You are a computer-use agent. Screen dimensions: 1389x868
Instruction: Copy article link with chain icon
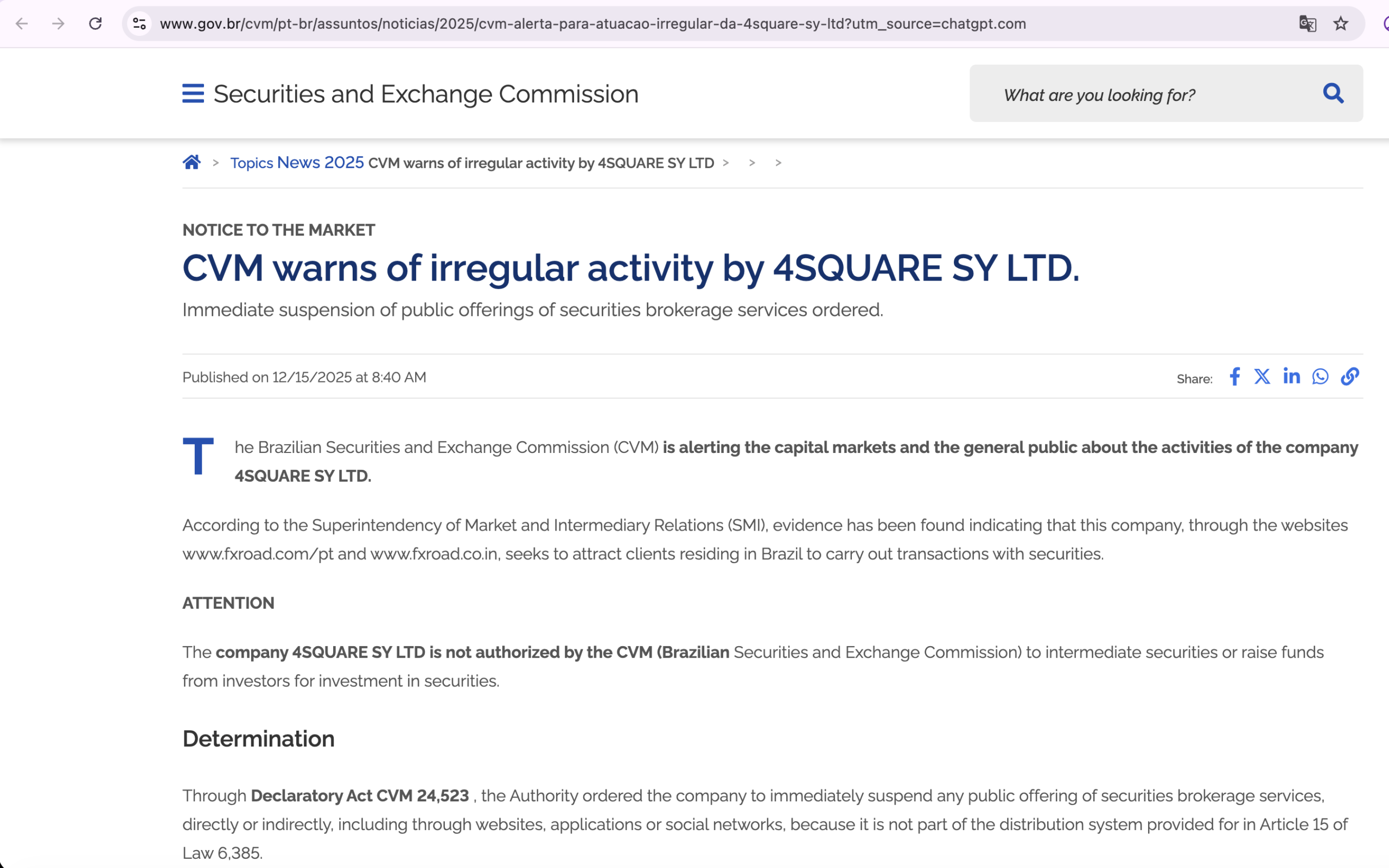click(1350, 376)
